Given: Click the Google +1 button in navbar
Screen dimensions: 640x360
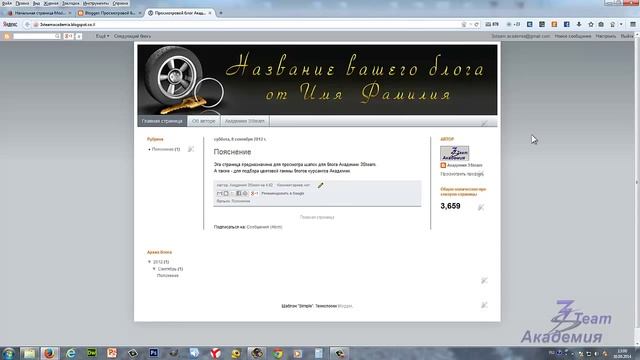Looking at the screenshot, I should pyautogui.click(x=69, y=36).
